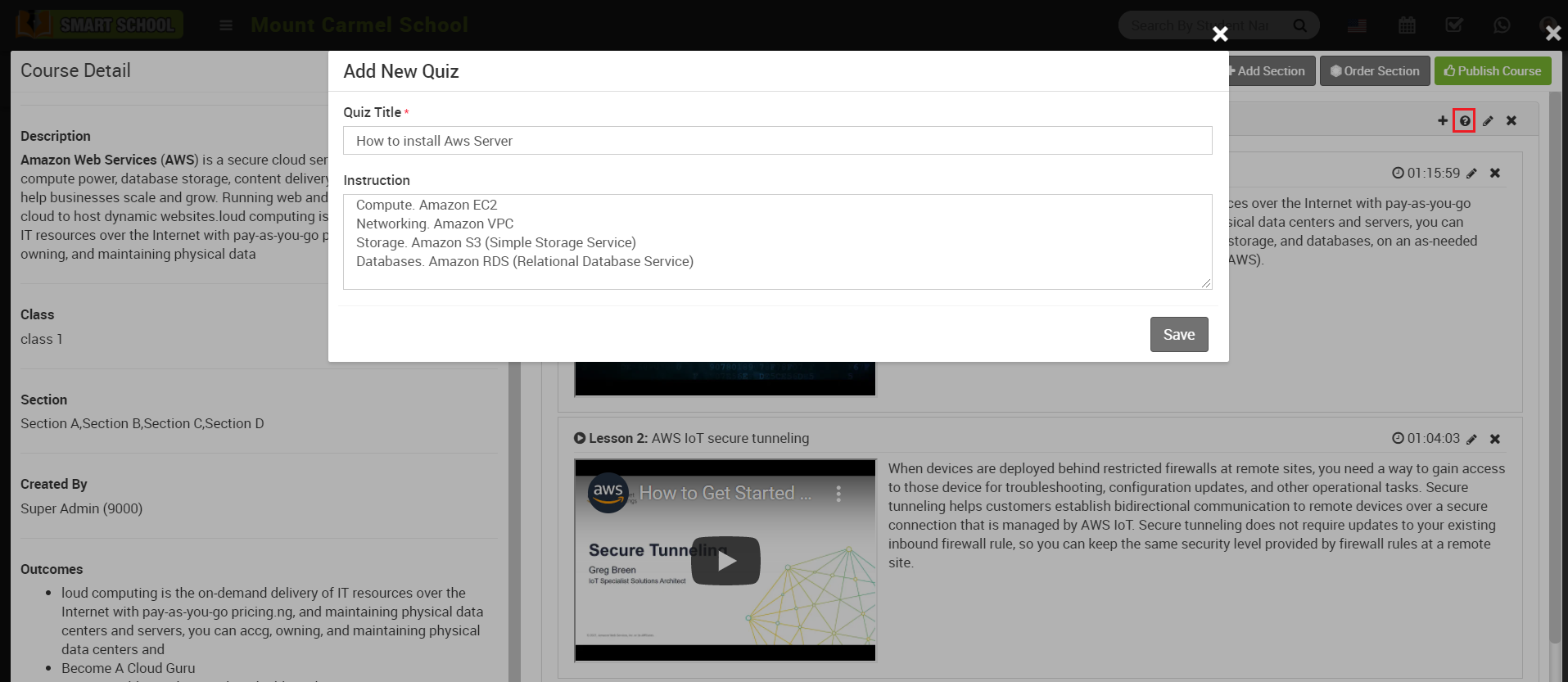The height and width of the screenshot is (682, 1568).
Task: Click the pencil icon next to 01:15:59
Action: coord(1471,174)
